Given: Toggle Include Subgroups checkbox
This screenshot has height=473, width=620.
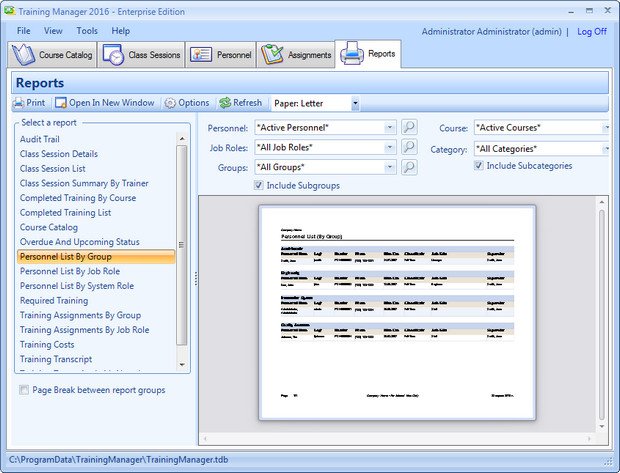Looking at the screenshot, I should (259, 185).
